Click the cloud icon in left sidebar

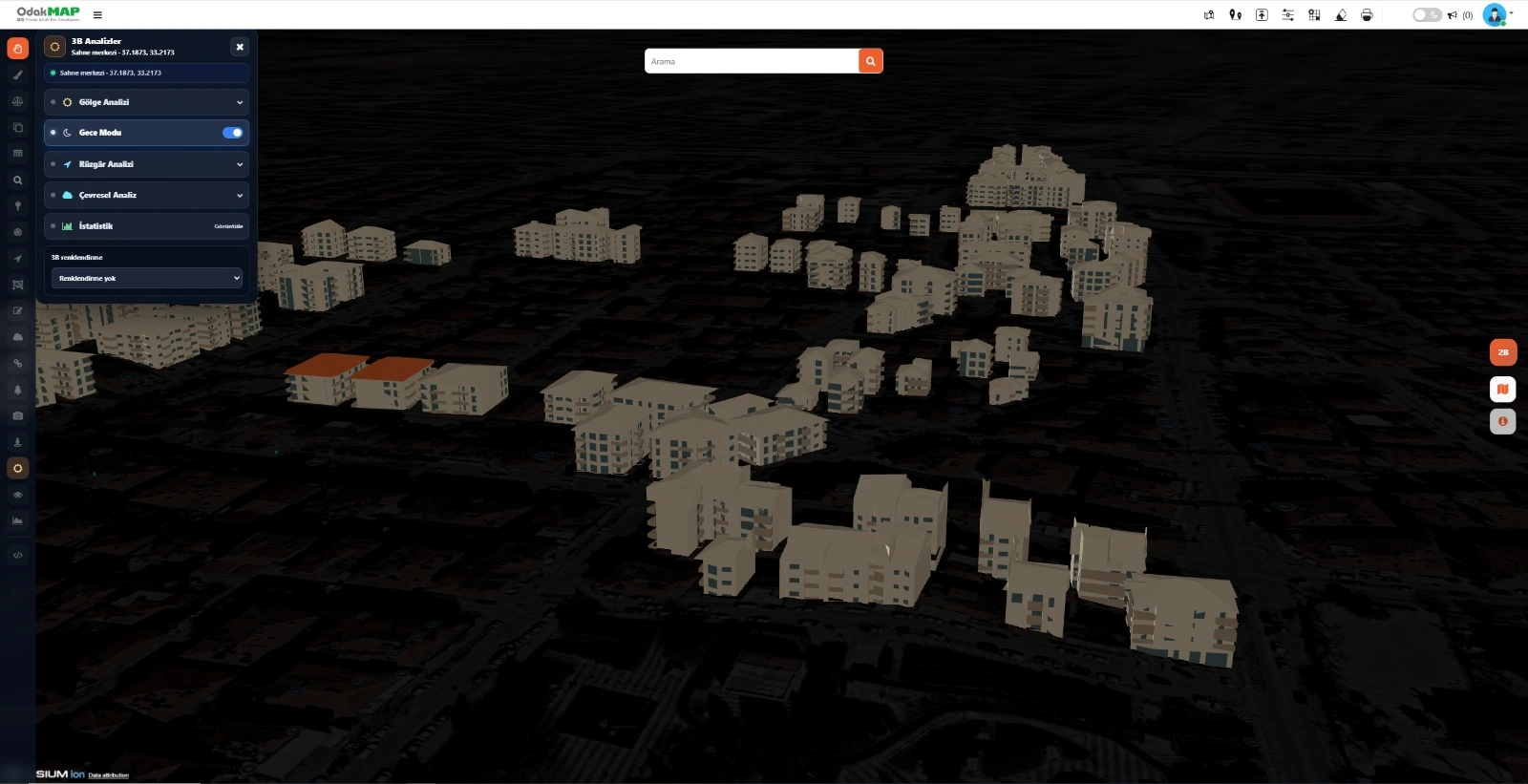[18, 337]
